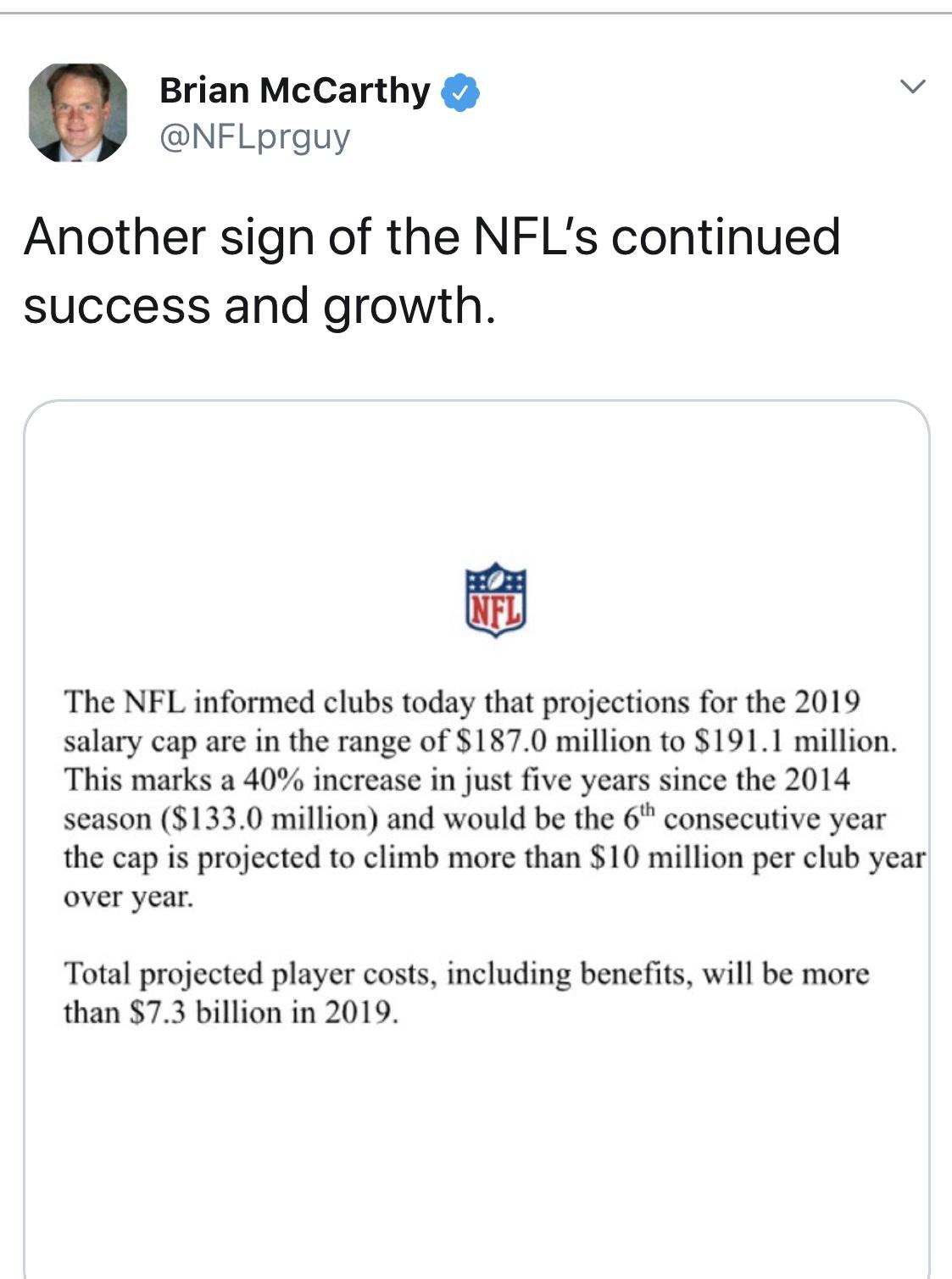This screenshot has width=952, height=1279.
Task: Click the 'success and growth.' text line
Action: pyautogui.click(x=259, y=305)
